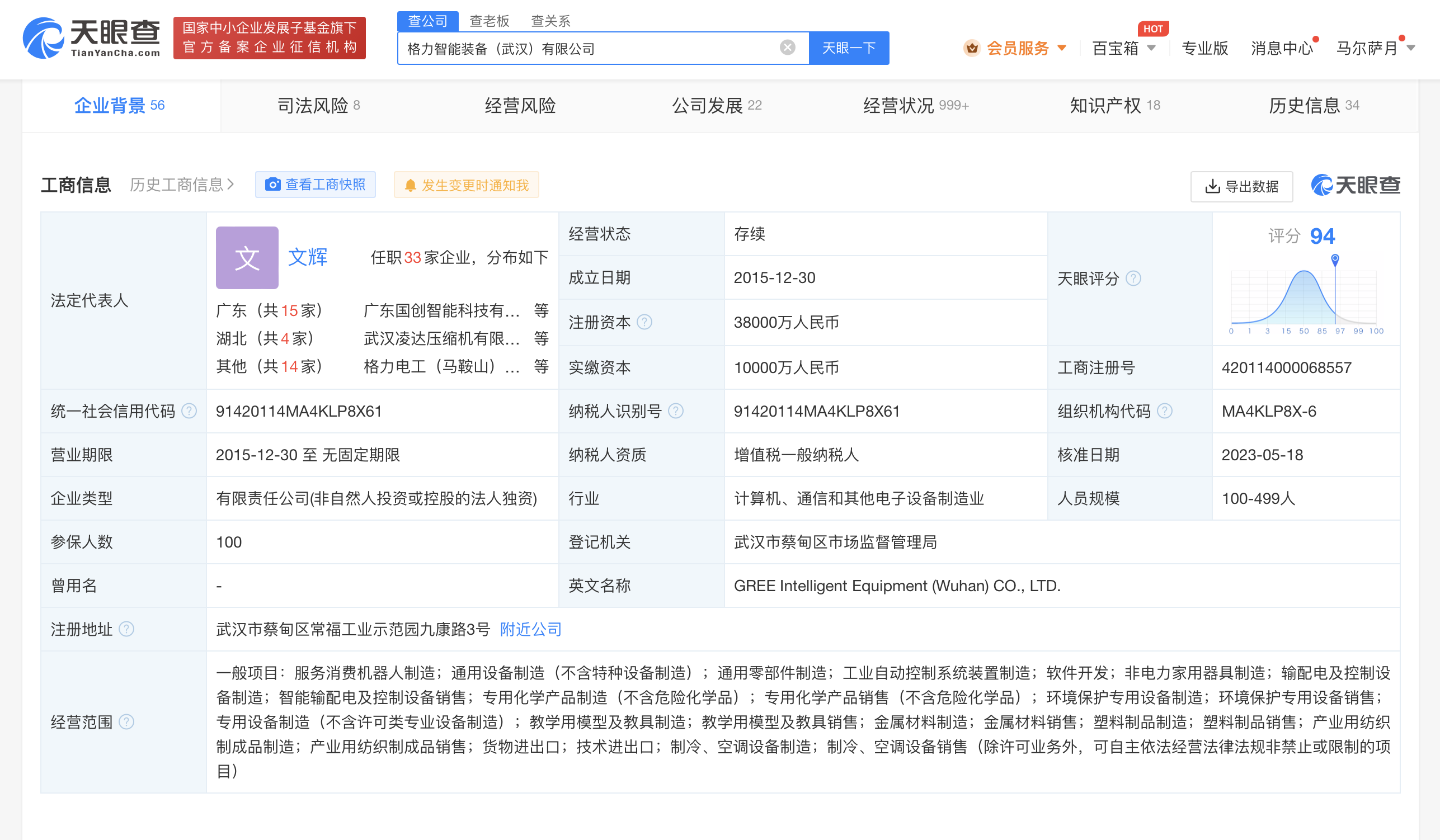Click the TianYanCha logo icon
Viewport: 1440px width, 840px height.
44,38
